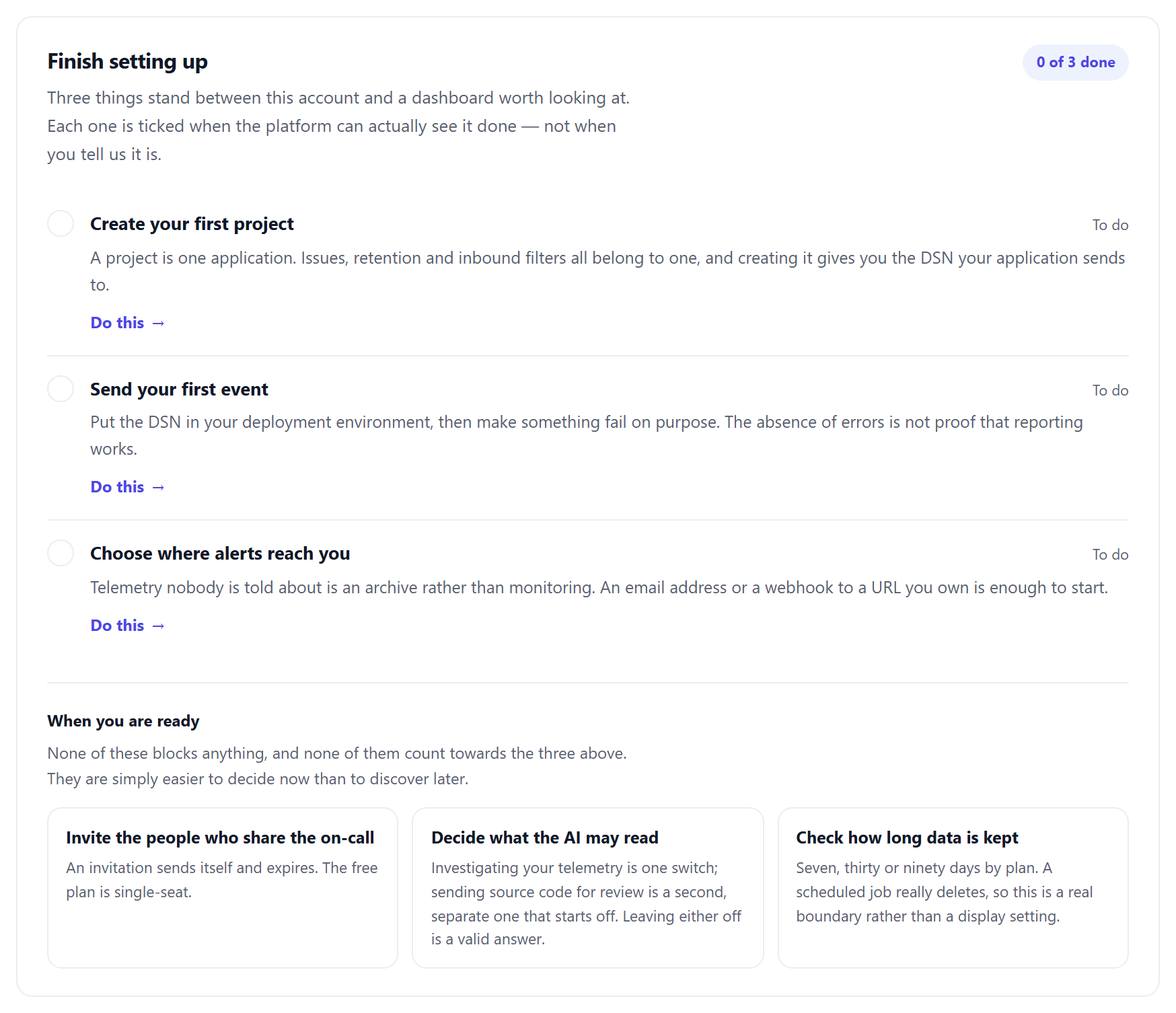The height and width of the screenshot is (1013, 1176).
Task: Click the intro paragraph starting Three things stand between
Action: (338, 126)
